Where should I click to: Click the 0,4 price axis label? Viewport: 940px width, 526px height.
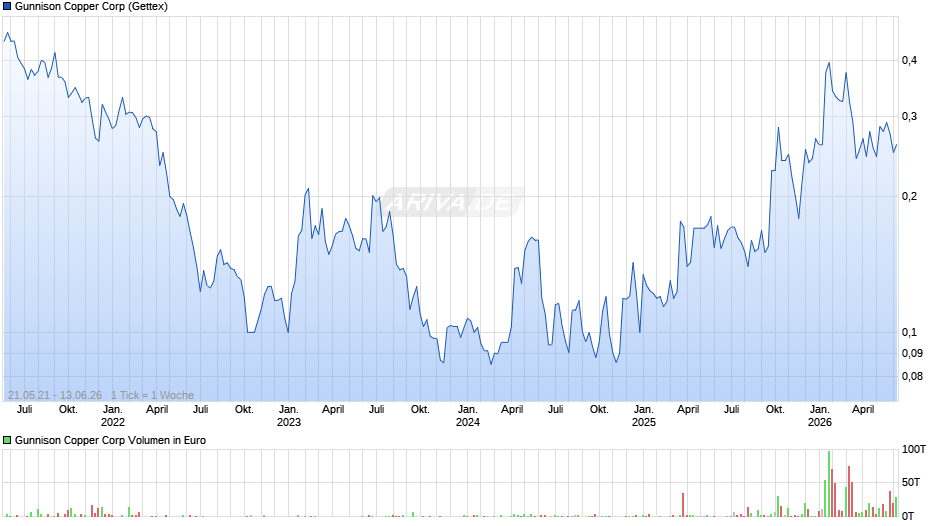tap(909, 60)
